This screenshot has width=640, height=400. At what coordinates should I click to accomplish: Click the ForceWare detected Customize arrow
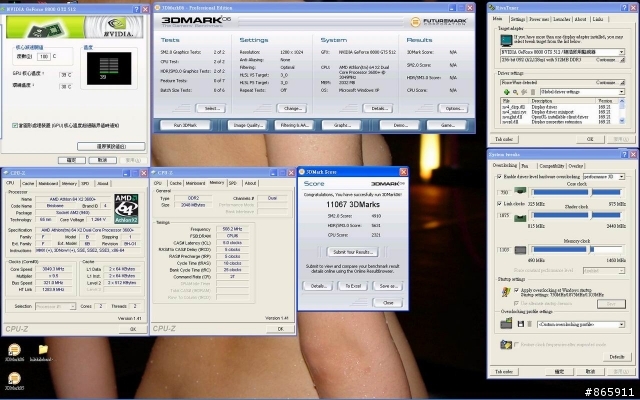coord(622,82)
